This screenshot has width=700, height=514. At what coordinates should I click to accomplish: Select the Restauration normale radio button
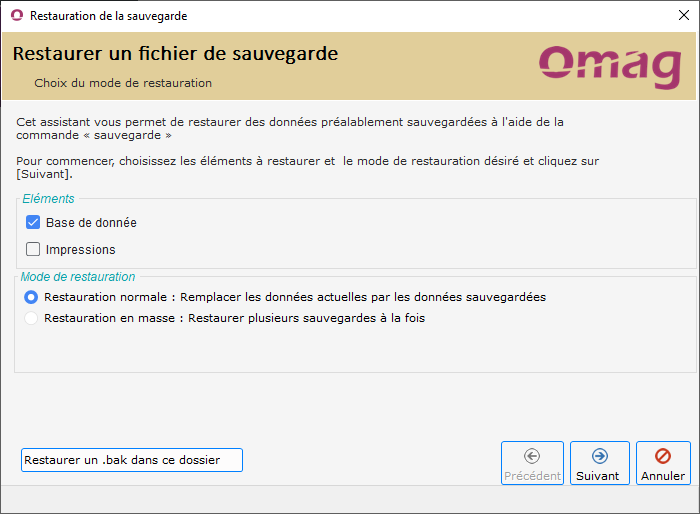click(32, 297)
